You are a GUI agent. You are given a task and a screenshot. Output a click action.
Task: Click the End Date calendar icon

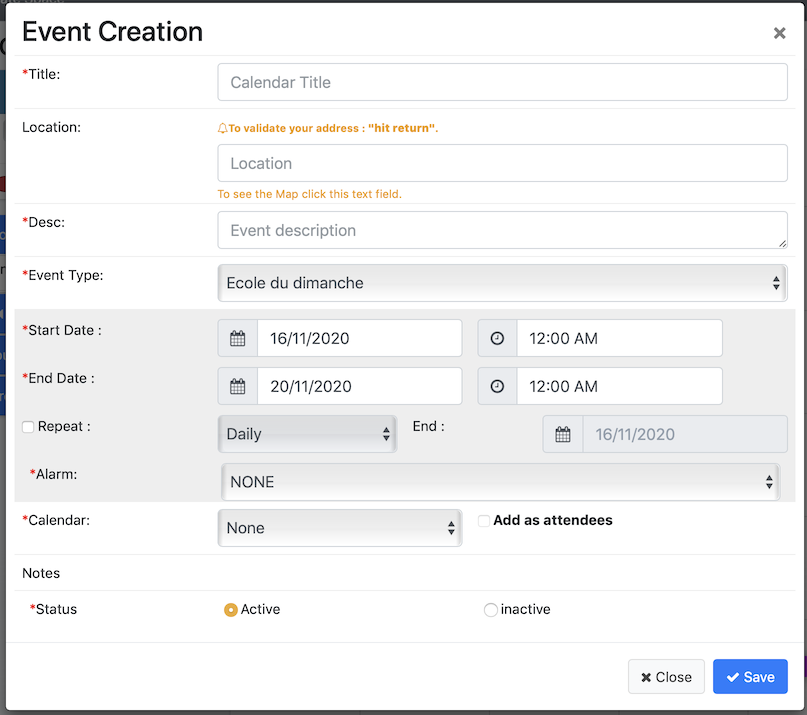tap(237, 386)
